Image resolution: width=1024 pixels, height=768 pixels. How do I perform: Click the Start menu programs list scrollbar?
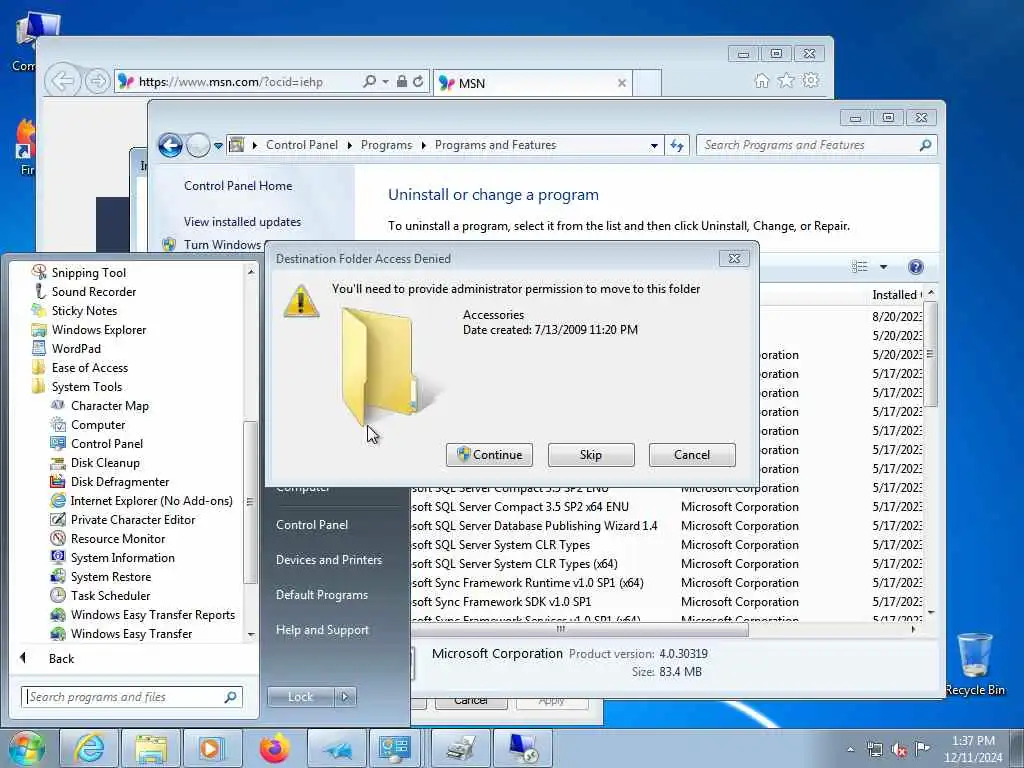(x=249, y=502)
